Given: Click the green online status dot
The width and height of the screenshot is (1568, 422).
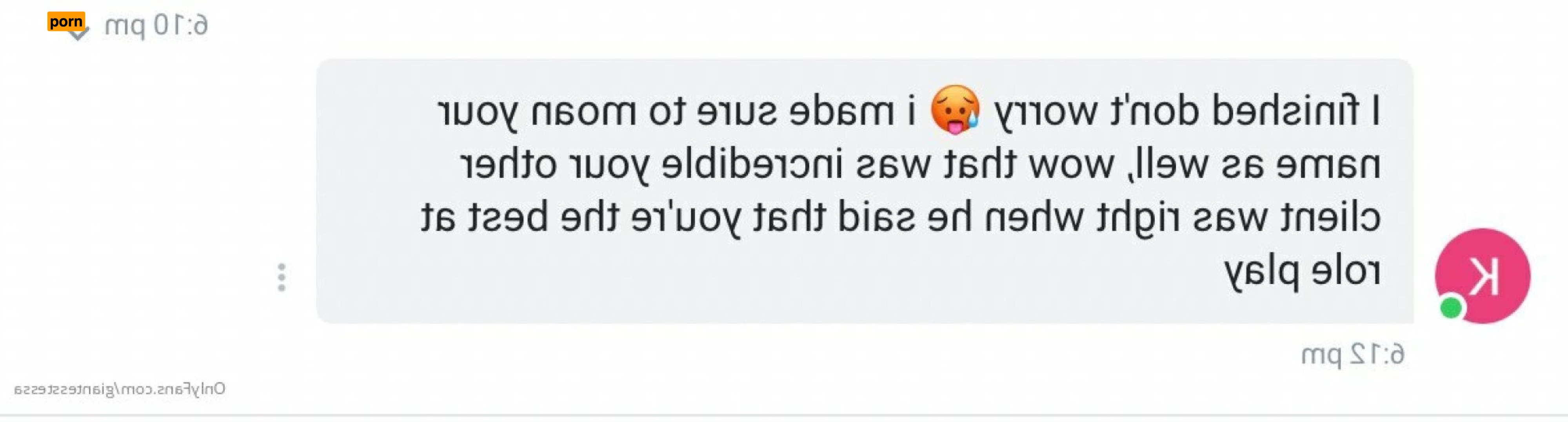Looking at the screenshot, I should [1451, 308].
